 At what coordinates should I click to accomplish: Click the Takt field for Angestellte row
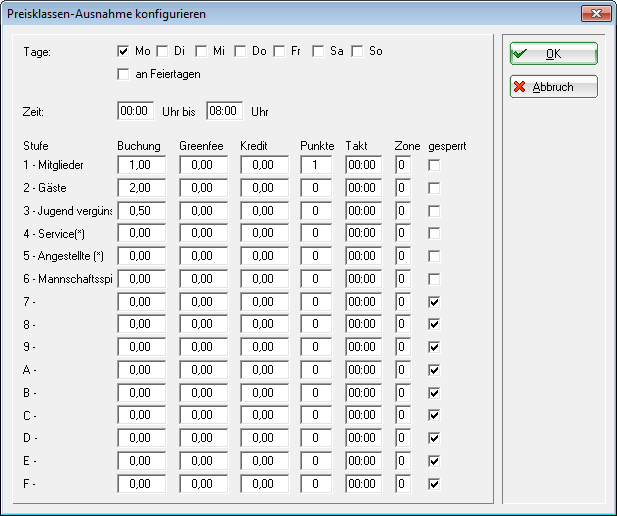[x=363, y=256]
